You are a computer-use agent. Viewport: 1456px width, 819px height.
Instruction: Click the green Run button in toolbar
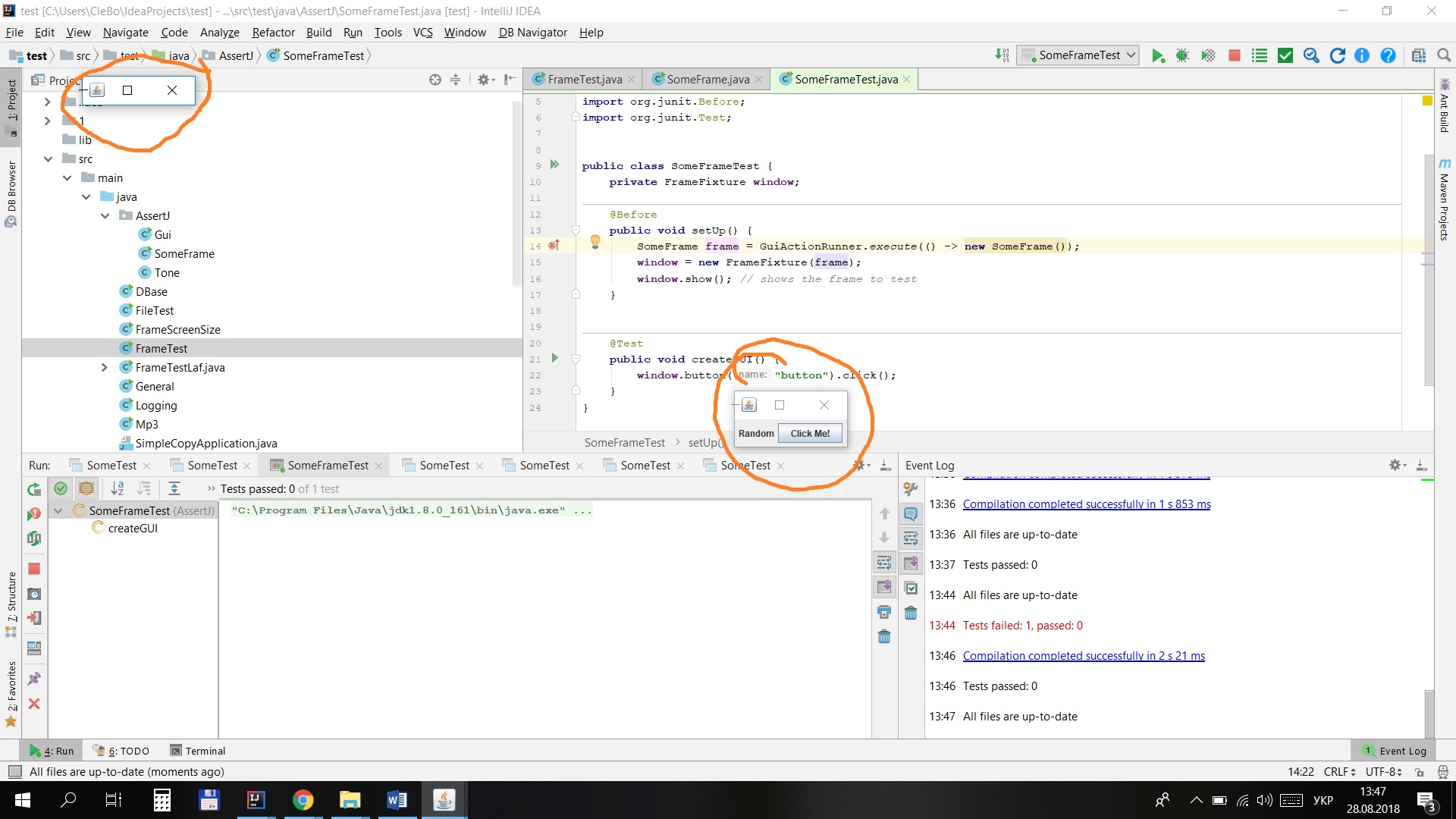[1157, 55]
